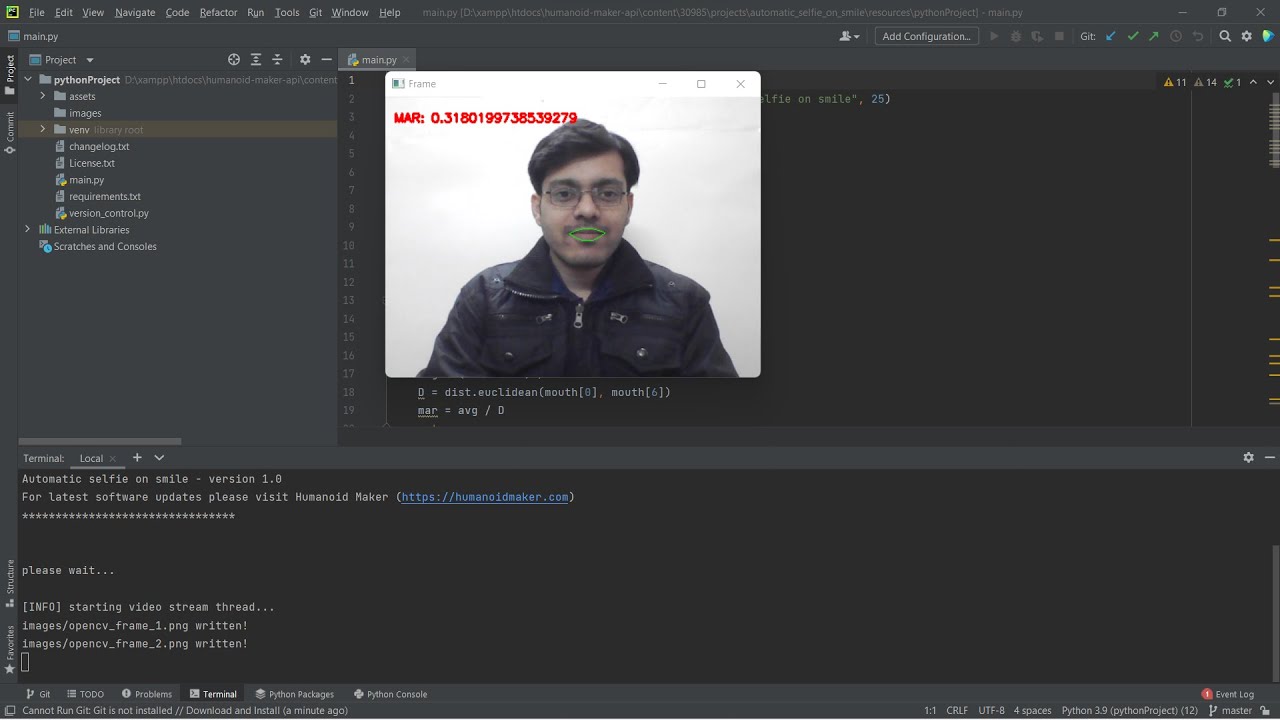
Task: Open Terminal panel settings gear
Action: [1248, 458]
